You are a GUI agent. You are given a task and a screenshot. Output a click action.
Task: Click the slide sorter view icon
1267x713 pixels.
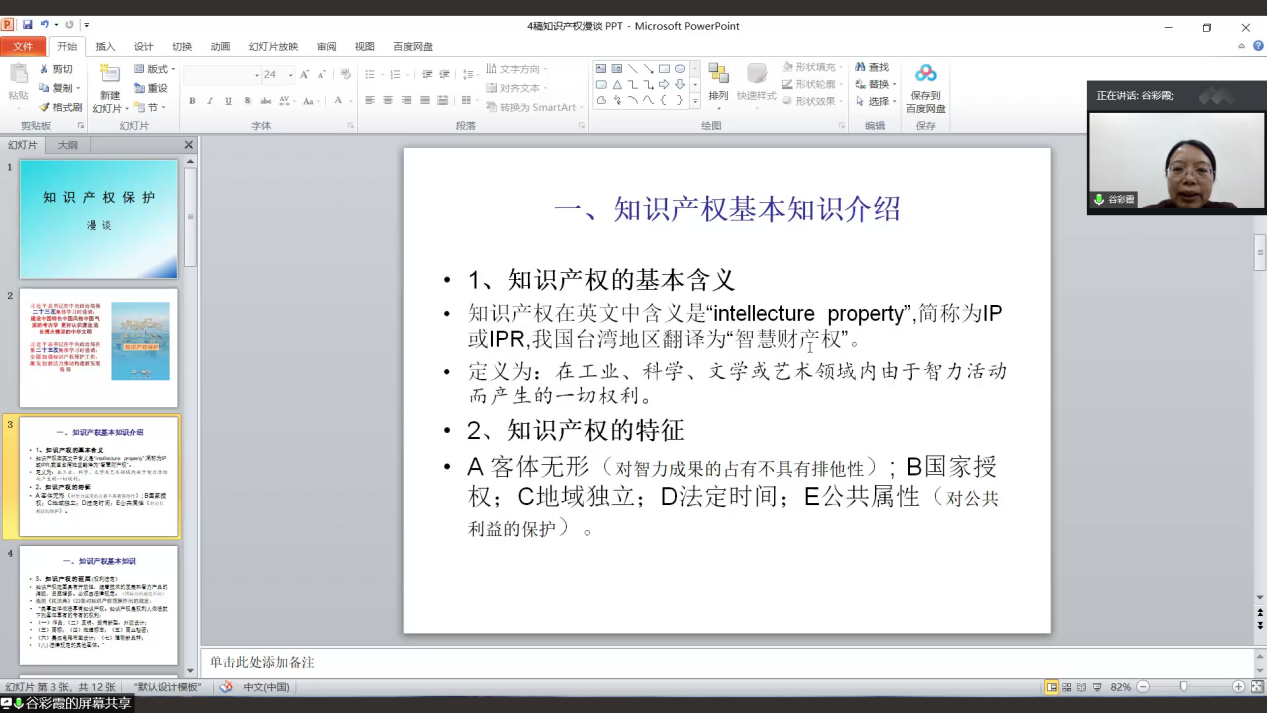tap(1067, 687)
